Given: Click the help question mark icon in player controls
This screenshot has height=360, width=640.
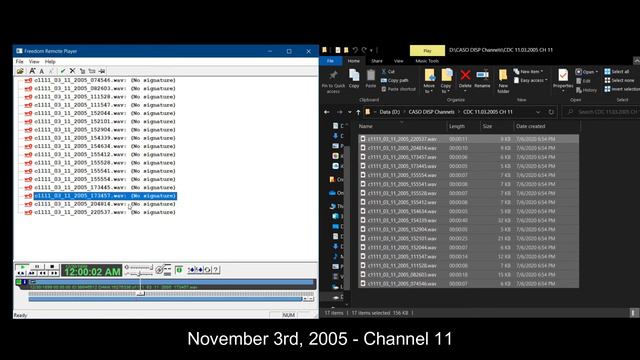Looking at the screenshot, I should tap(216, 270).
